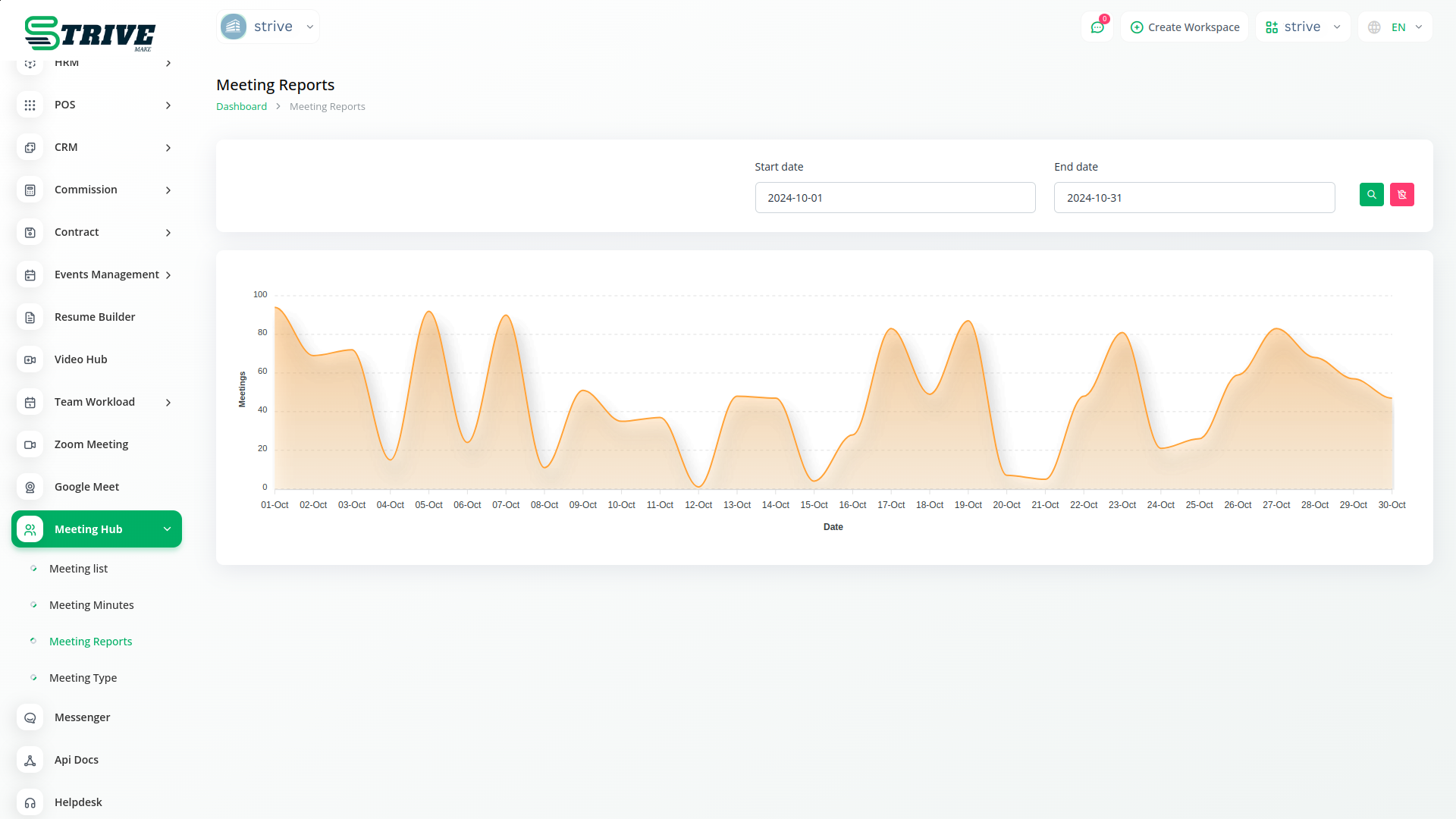Image resolution: width=1456 pixels, height=819 pixels.
Task: Click the red reset filter icon button
Action: pyautogui.click(x=1401, y=195)
